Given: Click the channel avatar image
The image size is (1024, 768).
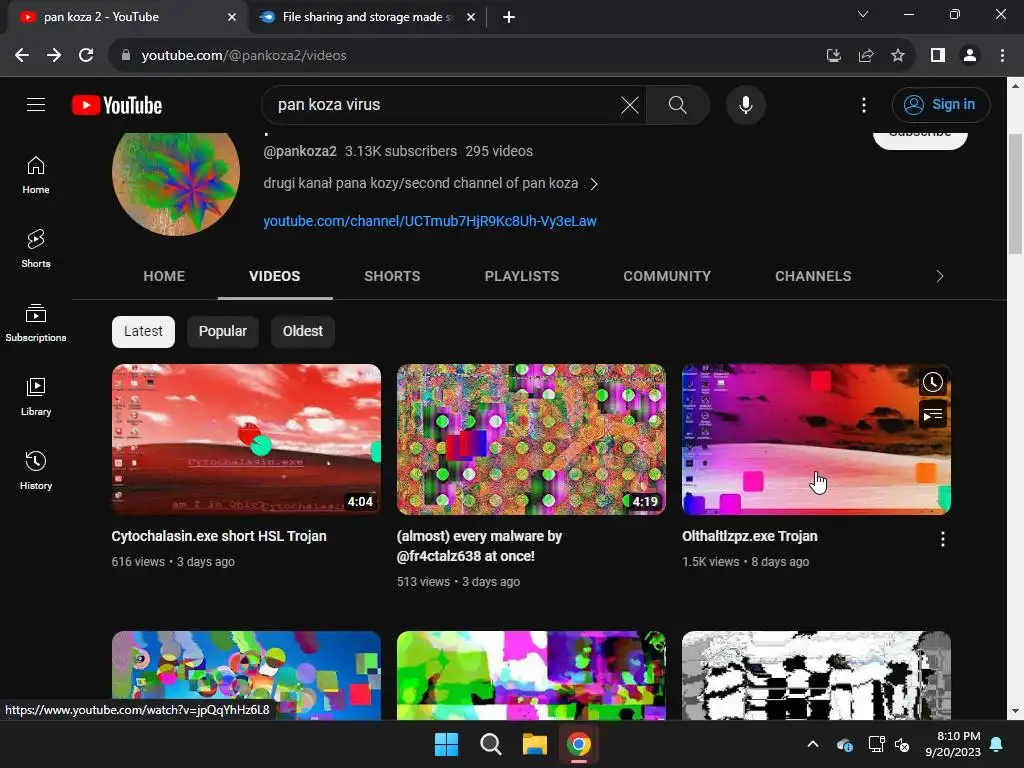Looking at the screenshot, I should point(176,184).
